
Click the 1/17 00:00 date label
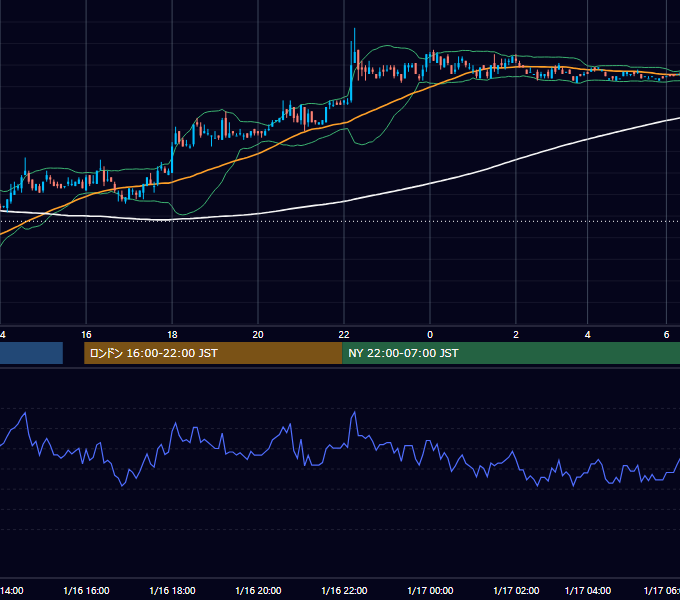click(x=430, y=590)
